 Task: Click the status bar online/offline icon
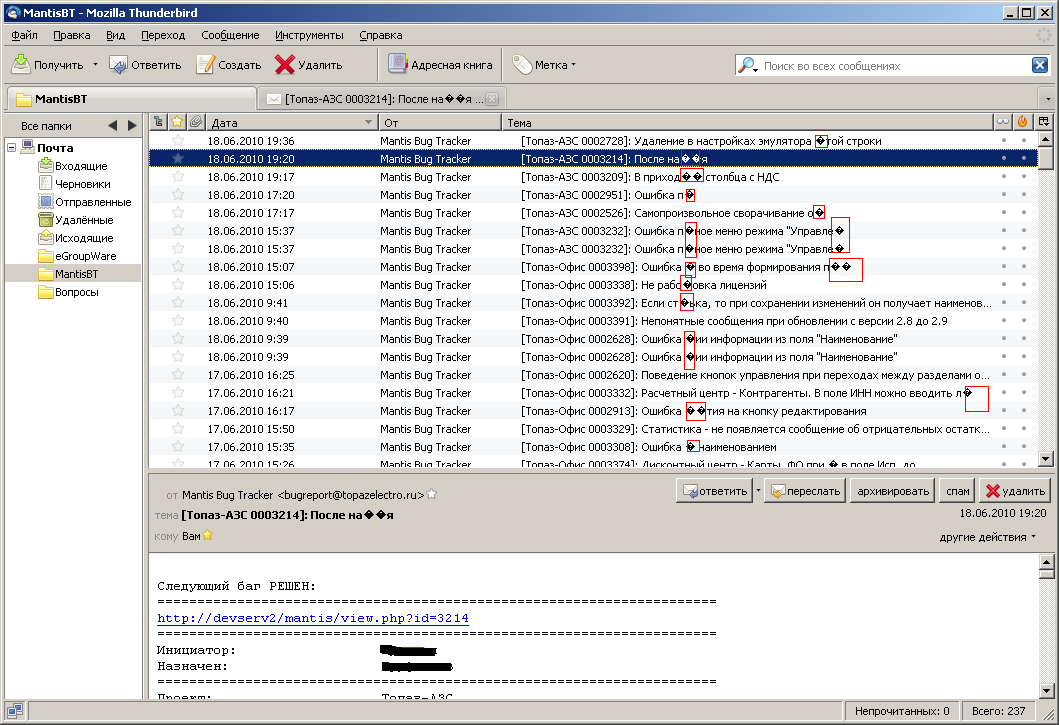tap(15, 710)
